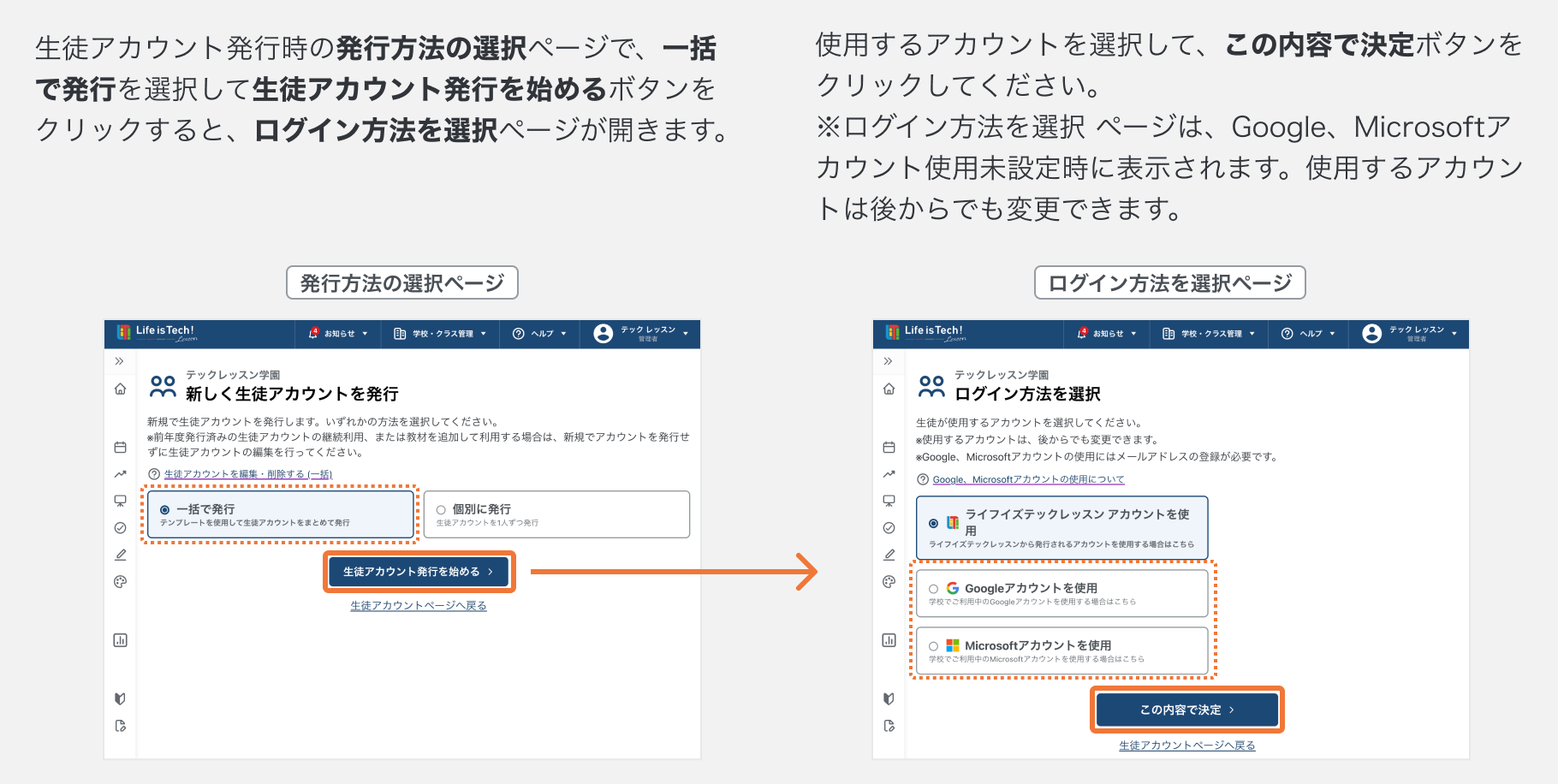Viewport: 1558px width, 784px height.
Task: Select the 一括で発行 radio option
Action: pyautogui.click(x=164, y=510)
